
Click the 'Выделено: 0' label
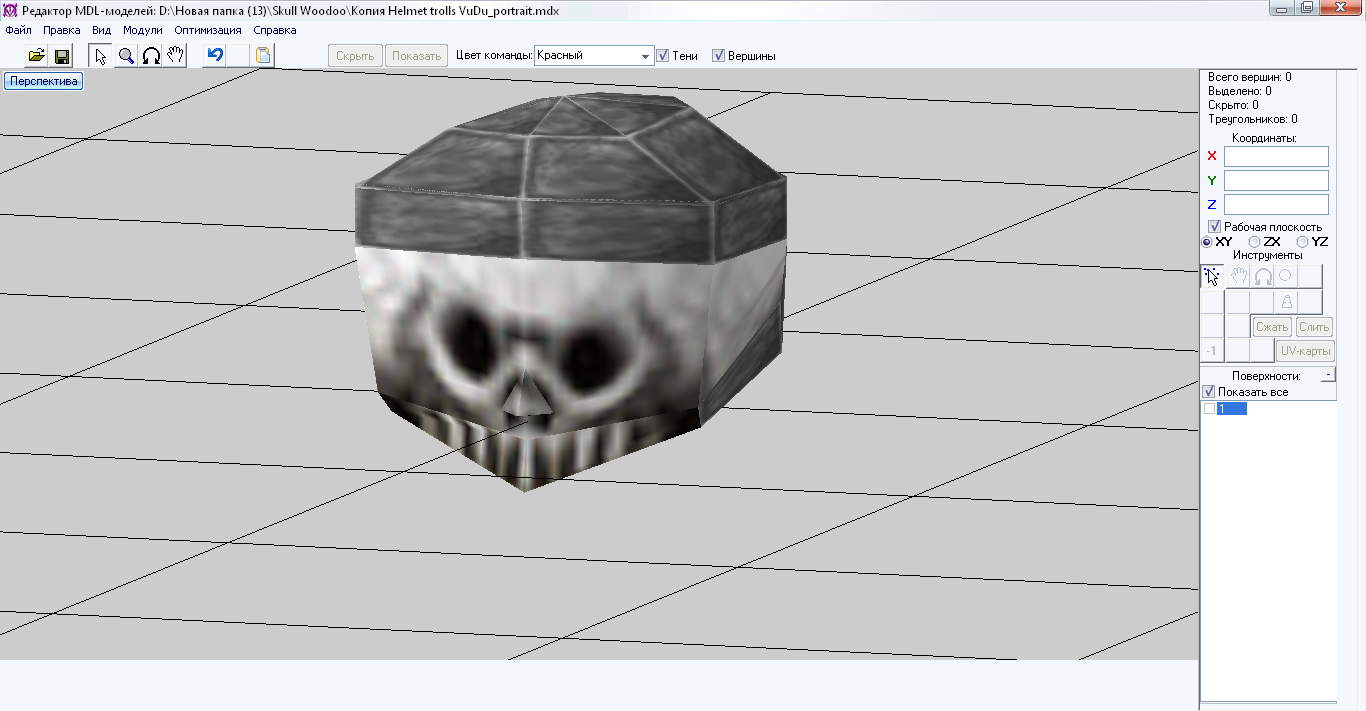click(1240, 91)
